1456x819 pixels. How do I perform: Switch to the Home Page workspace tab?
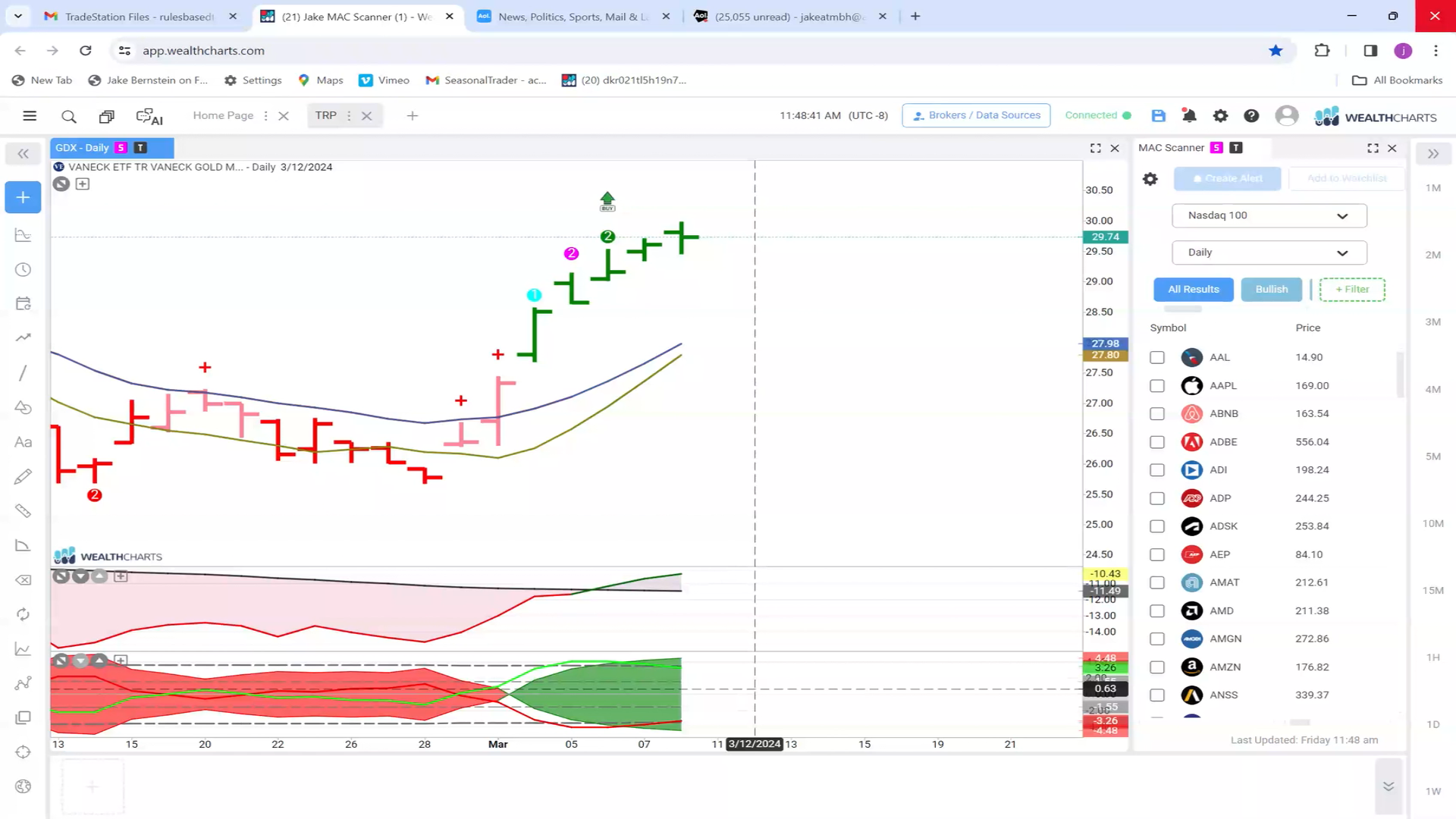tap(223, 115)
